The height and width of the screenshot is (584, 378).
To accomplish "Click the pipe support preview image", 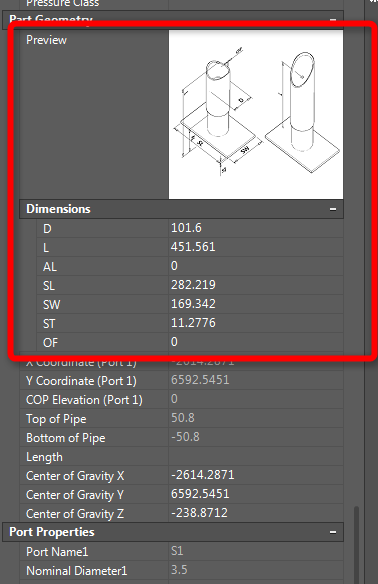I will point(256,114).
